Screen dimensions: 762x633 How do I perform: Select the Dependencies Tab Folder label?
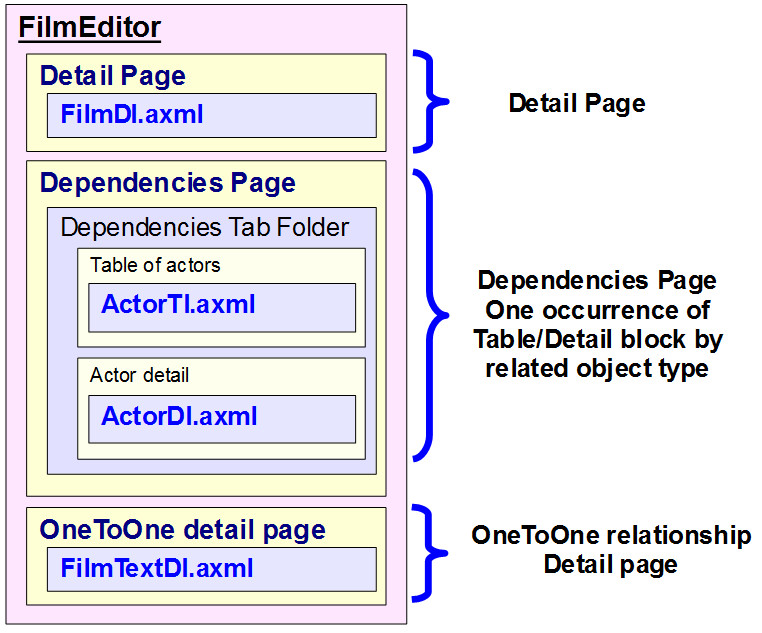204,227
